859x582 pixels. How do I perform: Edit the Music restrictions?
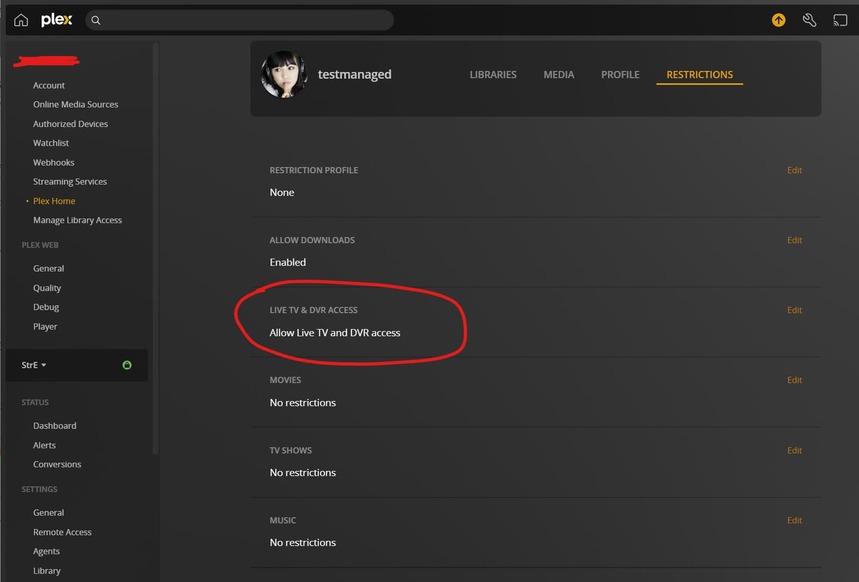pos(794,520)
